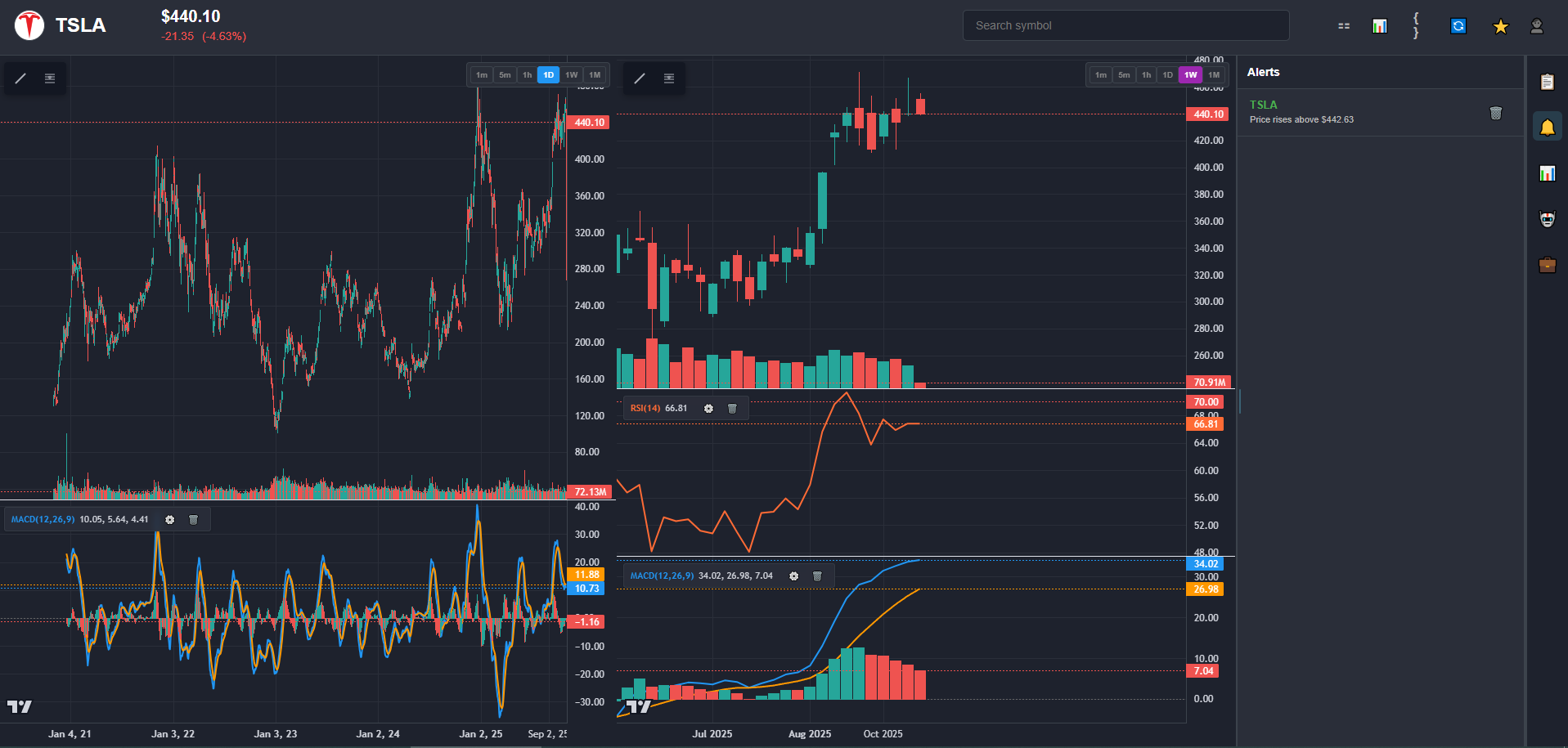Click the TradingView logo on right chart
This screenshot has width=1568, height=748.
pyautogui.click(x=639, y=707)
